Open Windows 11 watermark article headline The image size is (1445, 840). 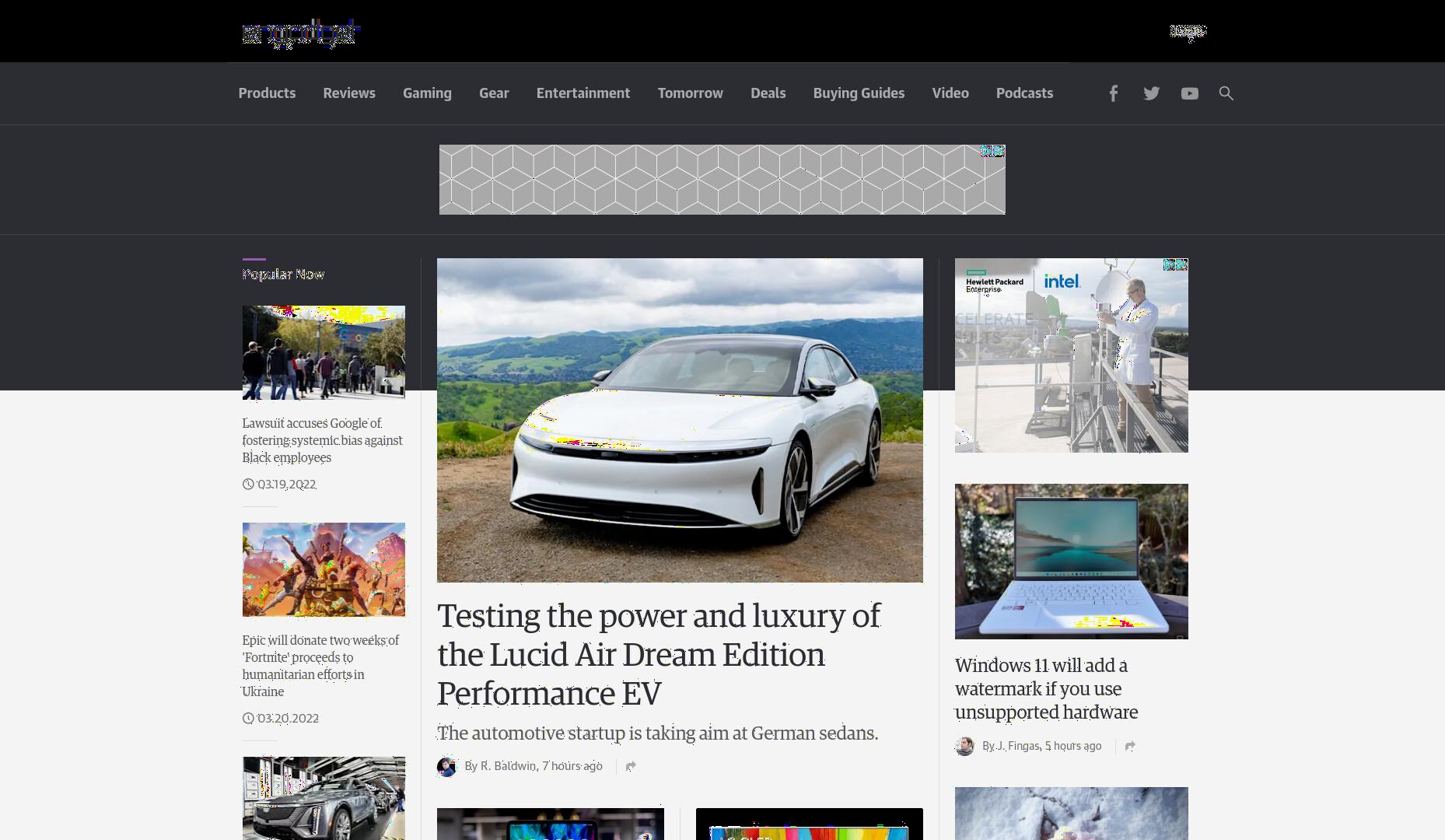1046,688
